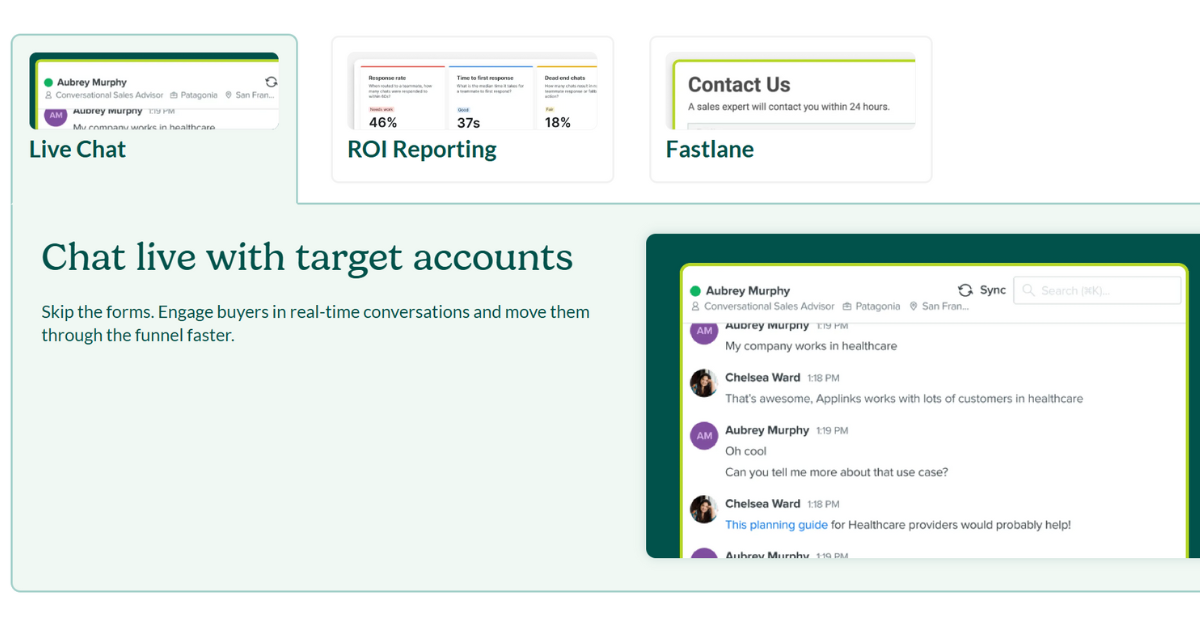Image resolution: width=1200 pixels, height=630 pixels.
Task: Click the green dot in the Live Chat thumbnail
Action: tap(48, 82)
